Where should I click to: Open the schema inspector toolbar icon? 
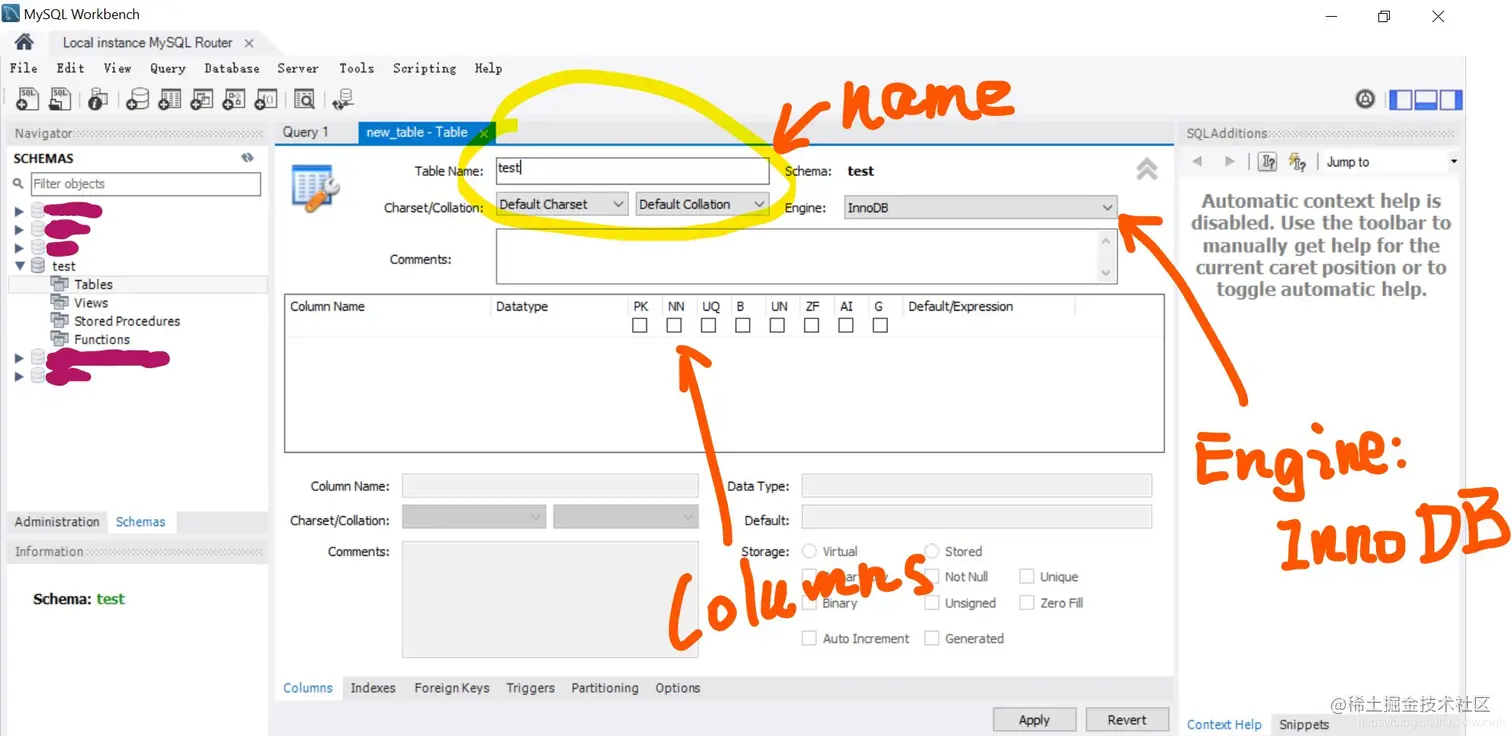(x=97, y=98)
